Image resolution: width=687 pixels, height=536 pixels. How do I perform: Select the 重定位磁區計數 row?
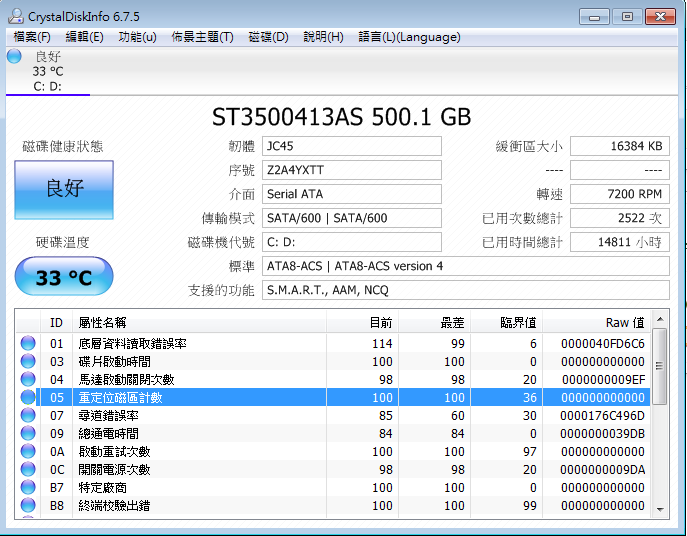(333, 397)
